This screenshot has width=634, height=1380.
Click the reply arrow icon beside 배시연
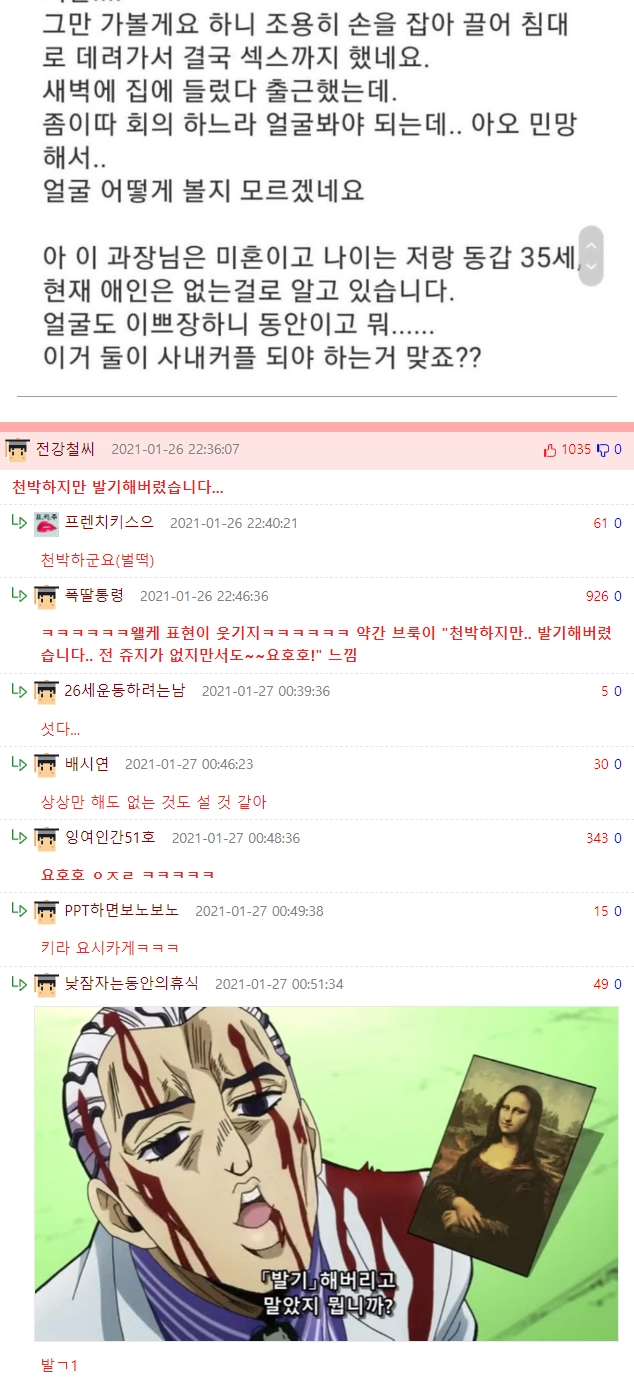pos(19,763)
